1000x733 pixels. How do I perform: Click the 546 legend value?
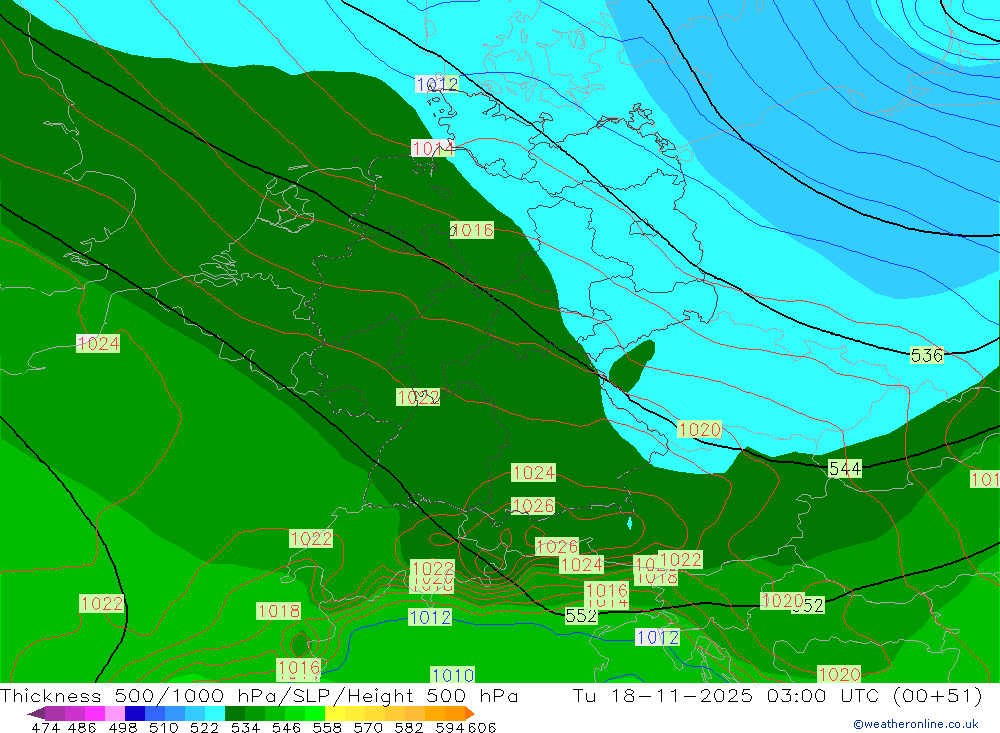[x=286, y=727]
